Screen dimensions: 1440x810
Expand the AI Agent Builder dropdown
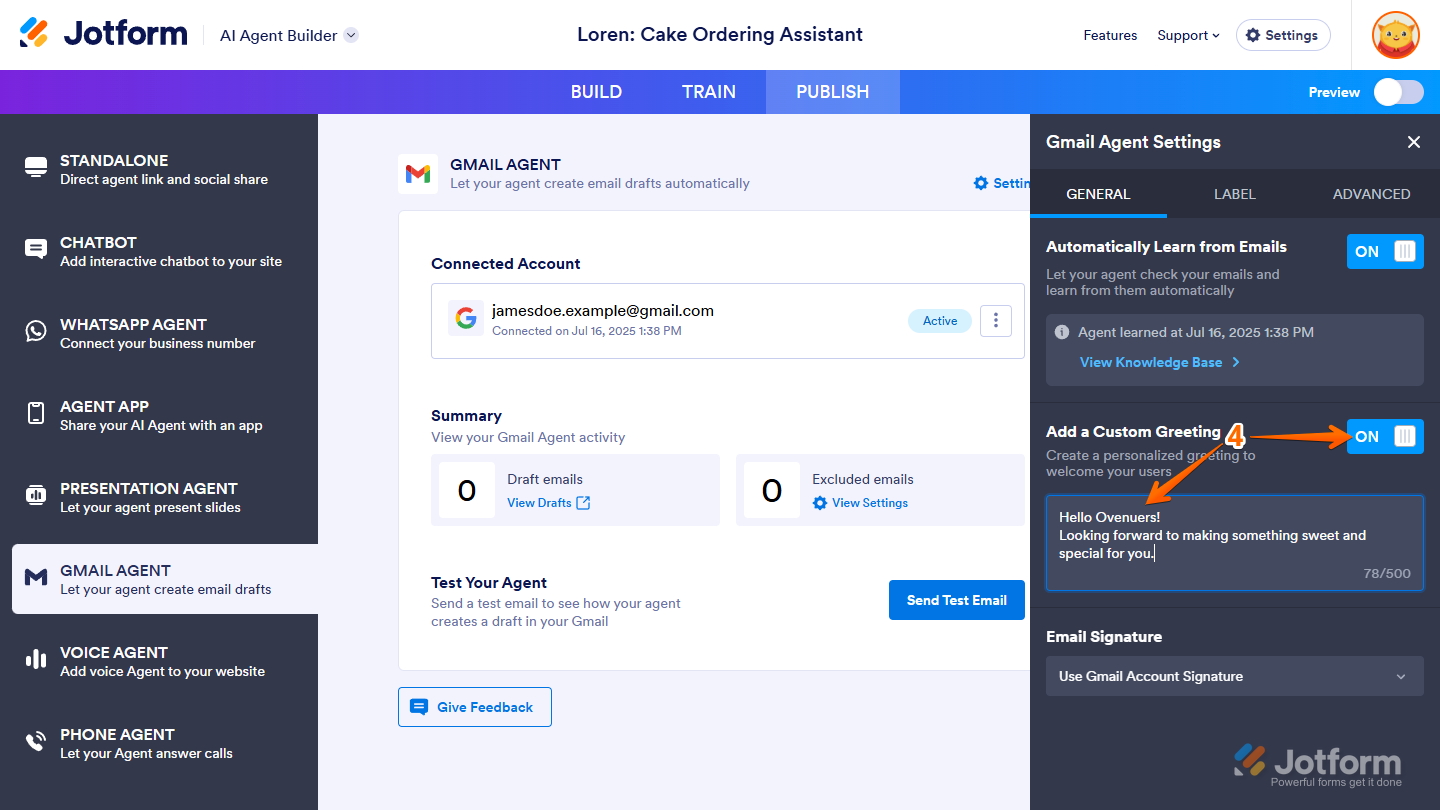[x=351, y=35]
